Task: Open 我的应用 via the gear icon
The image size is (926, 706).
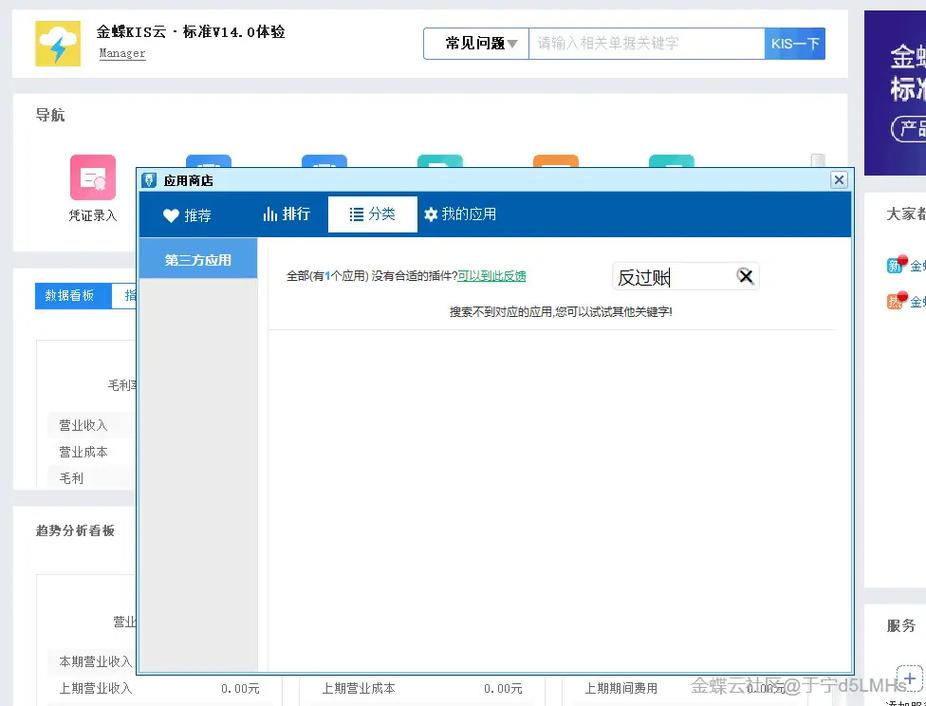Action: point(429,214)
